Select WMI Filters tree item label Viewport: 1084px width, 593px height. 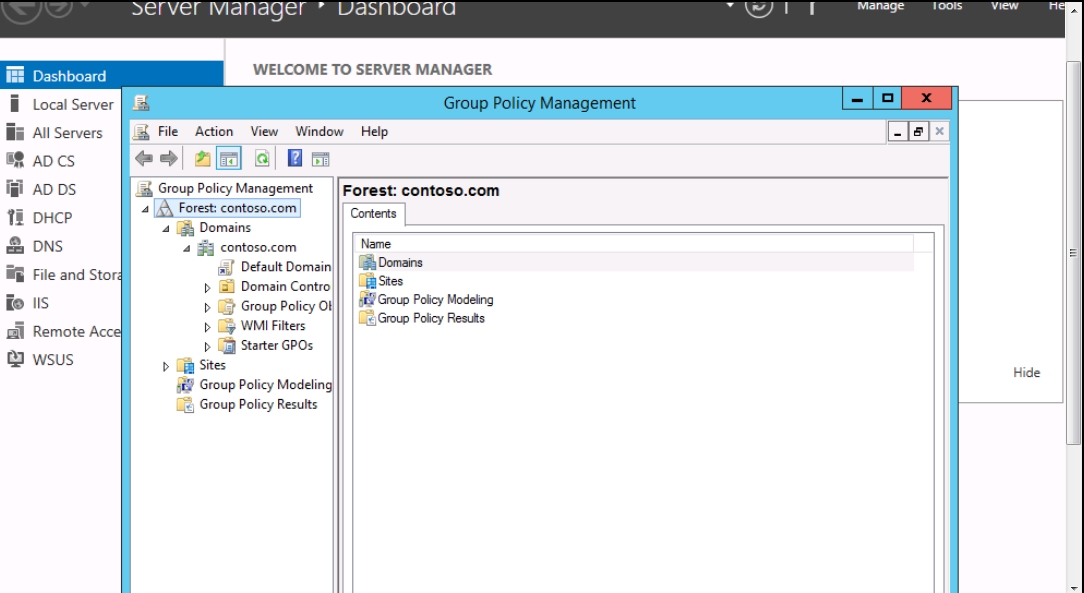pyautogui.click(x=272, y=326)
